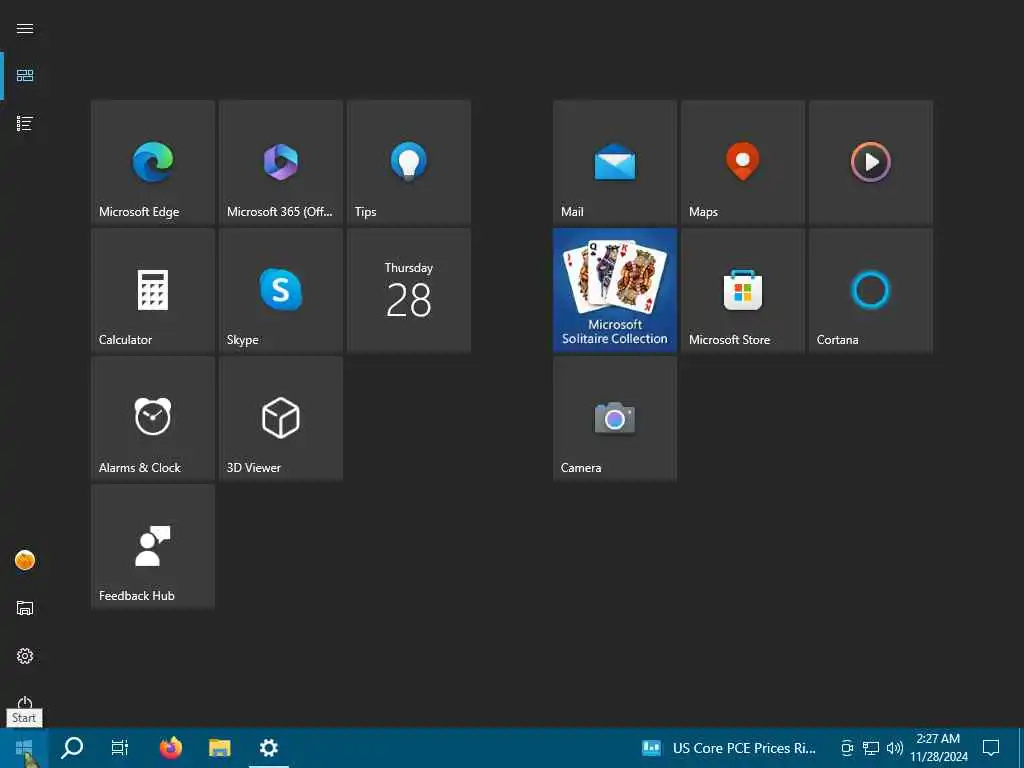Open the File Explorer shortcut in the Start sidebar
This screenshot has width=1024, height=768.
click(25, 608)
